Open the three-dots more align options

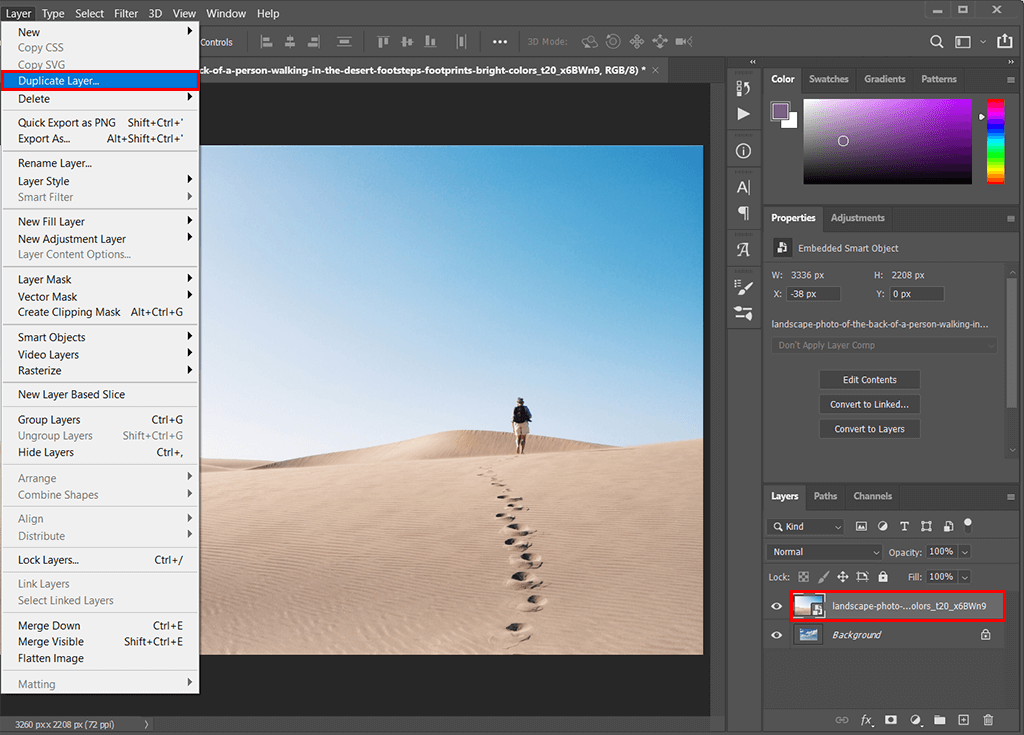pos(500,42)
